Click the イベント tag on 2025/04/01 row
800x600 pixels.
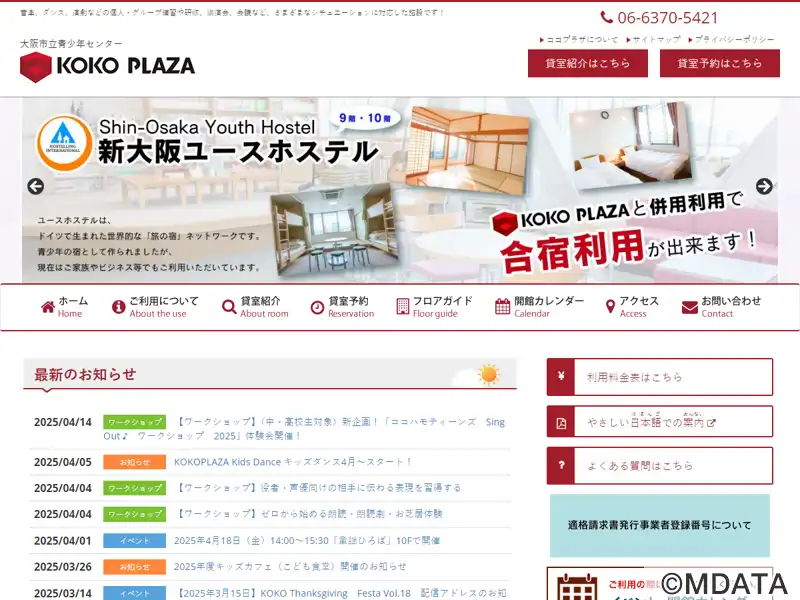(135, 540)
